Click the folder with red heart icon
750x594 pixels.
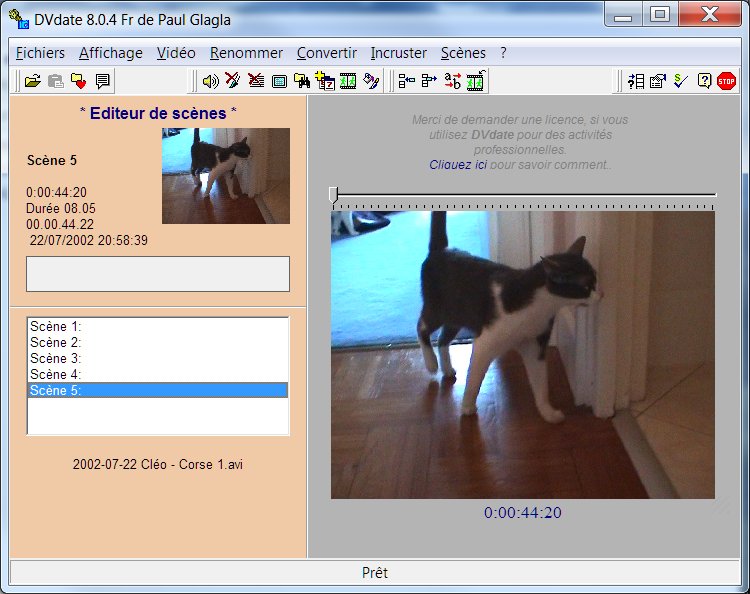point(79,81)
